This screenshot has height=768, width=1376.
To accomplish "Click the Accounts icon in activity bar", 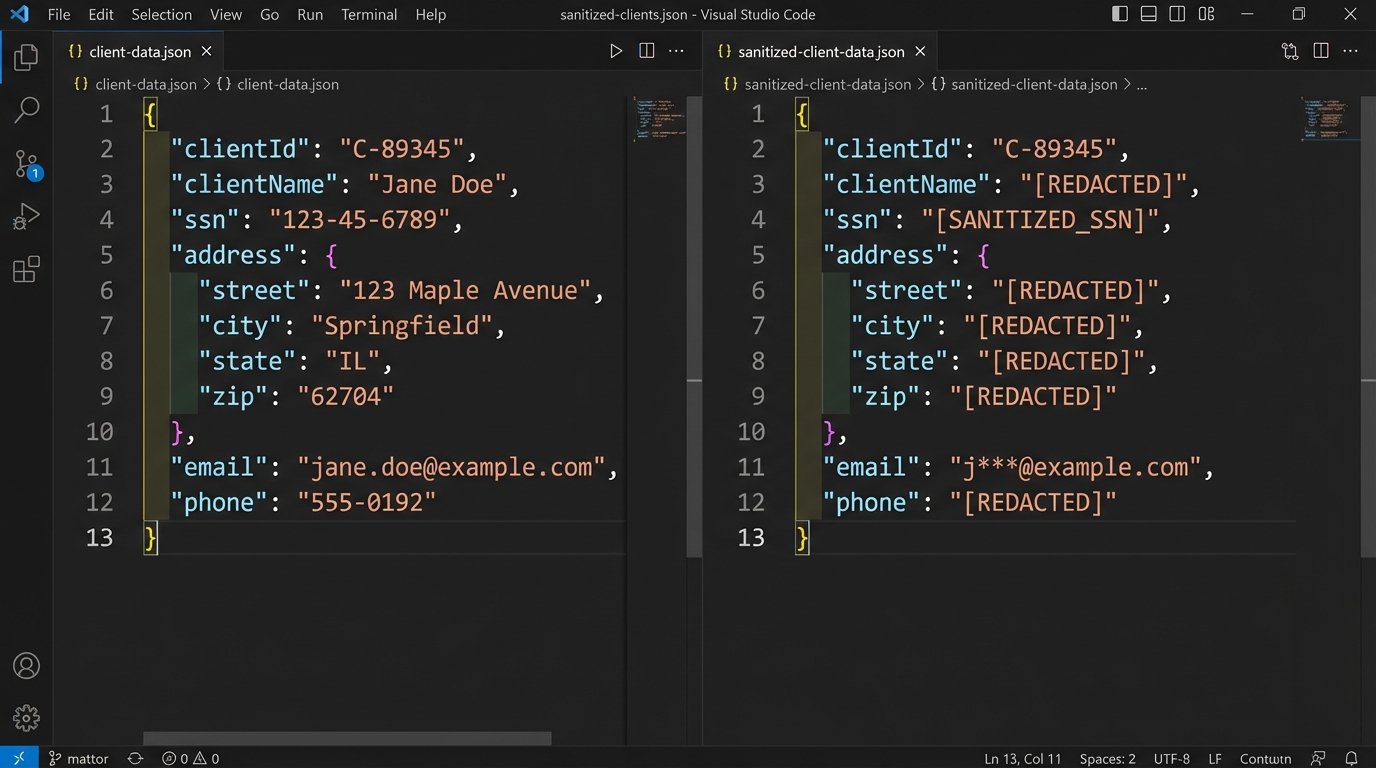I will coord(26,666).
